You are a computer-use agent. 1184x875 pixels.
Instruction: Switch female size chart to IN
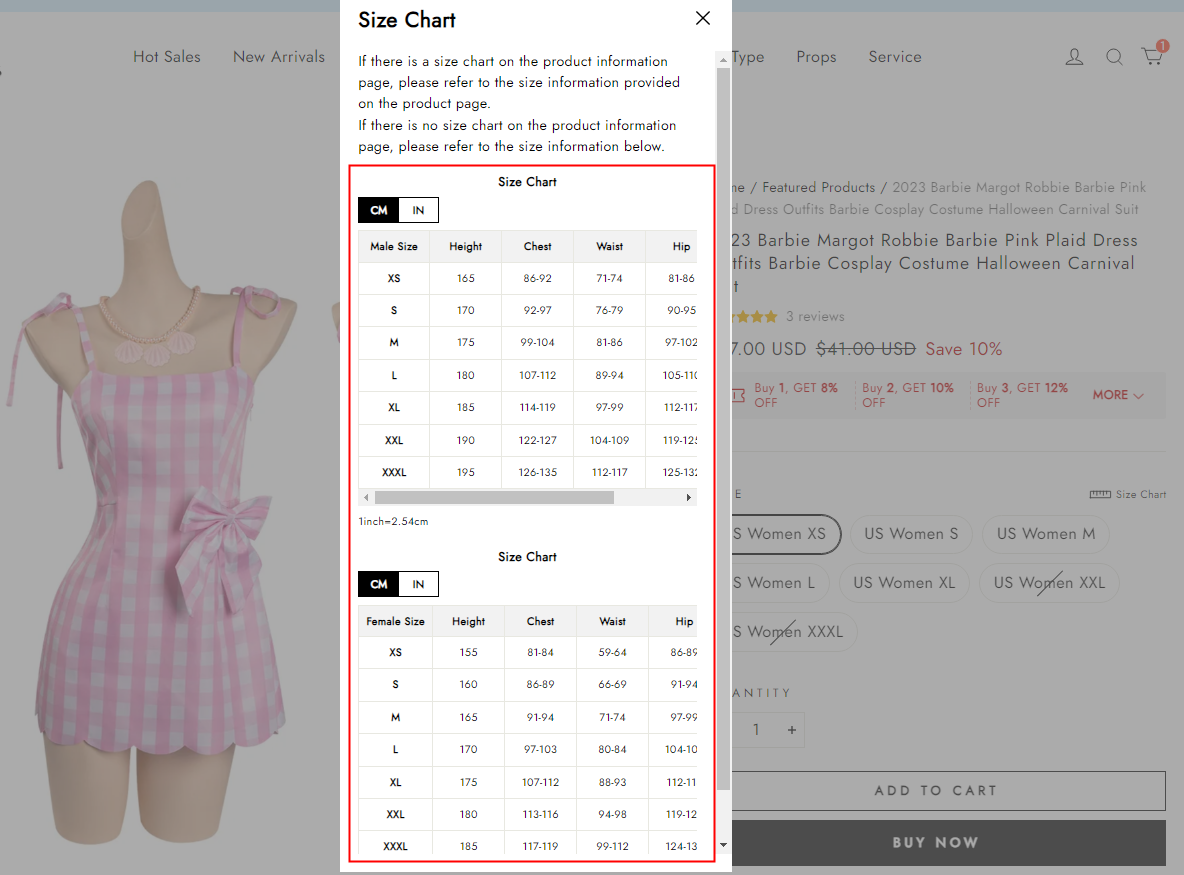[x=418, y=584]
